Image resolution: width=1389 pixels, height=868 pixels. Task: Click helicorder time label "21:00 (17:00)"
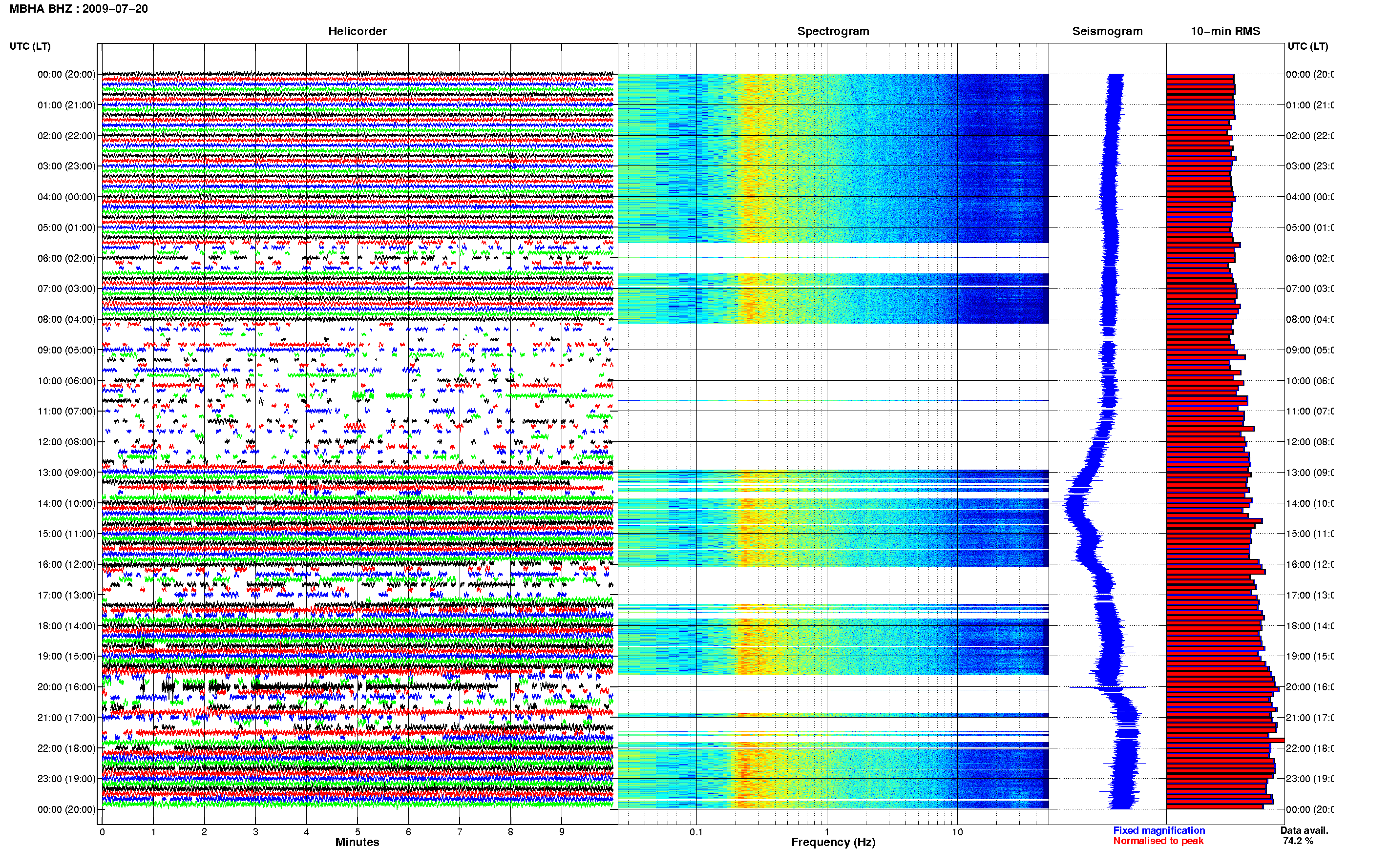(66, 718)
